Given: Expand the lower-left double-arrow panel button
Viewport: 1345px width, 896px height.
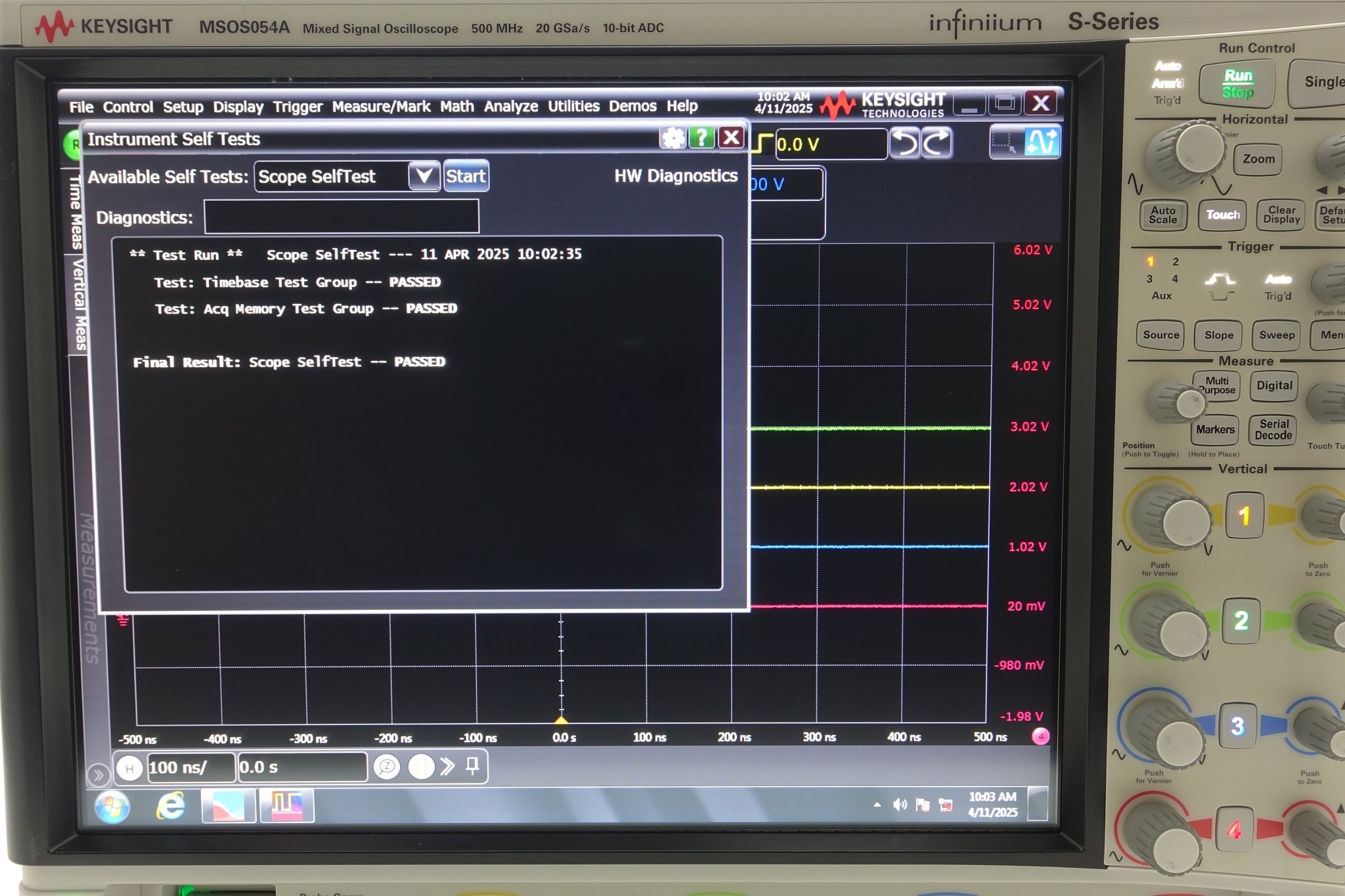Looking at the screenshot, I should [x=99, y=775].
